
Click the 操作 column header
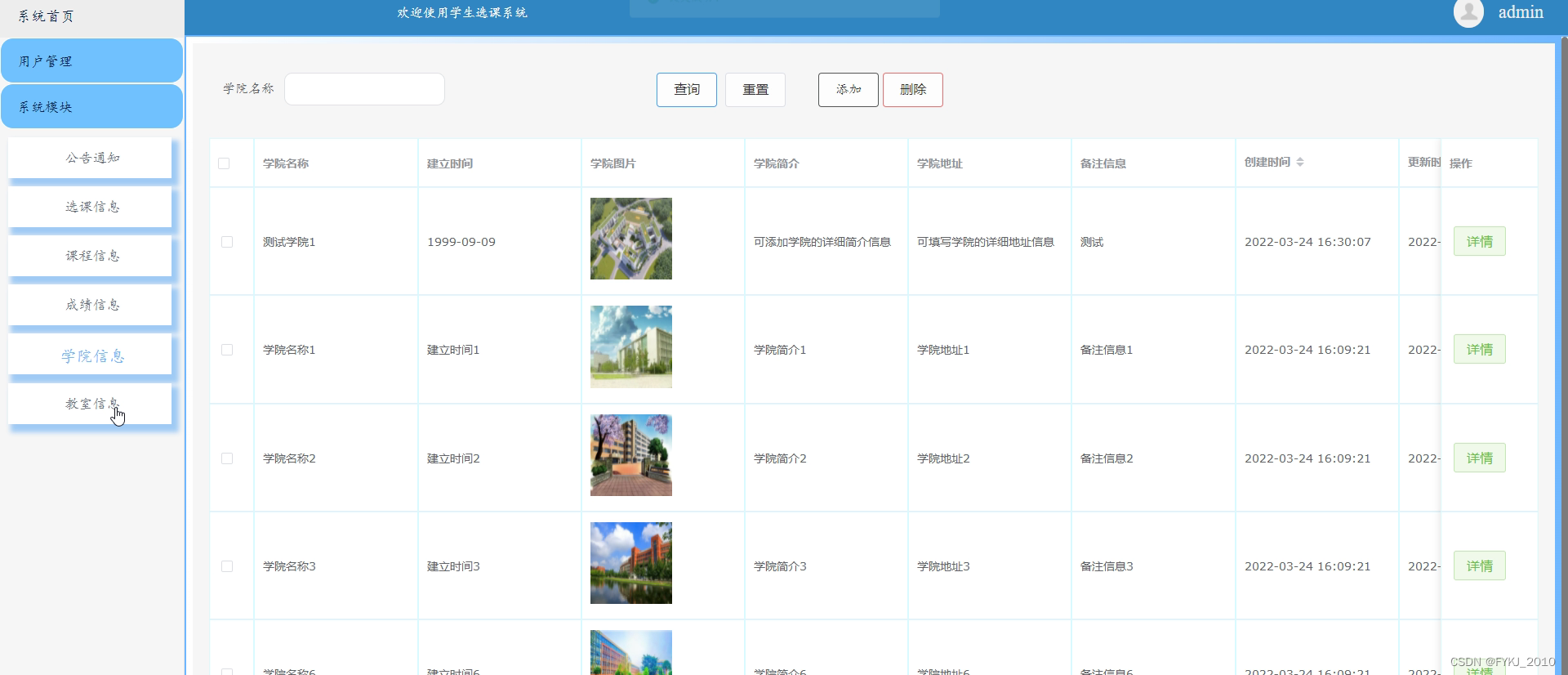(x=1461, y=163)
